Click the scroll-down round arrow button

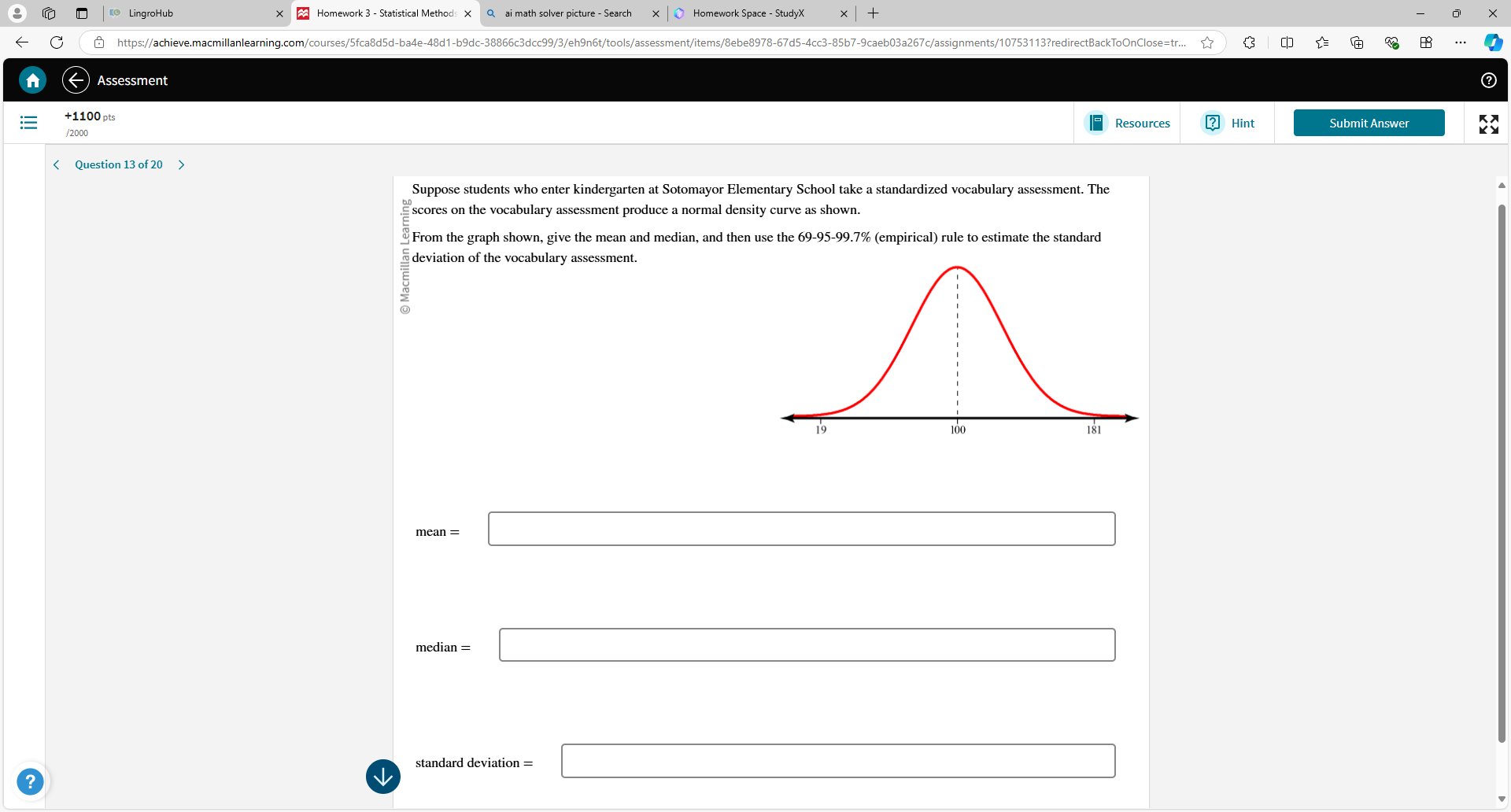tap(383, 777)
